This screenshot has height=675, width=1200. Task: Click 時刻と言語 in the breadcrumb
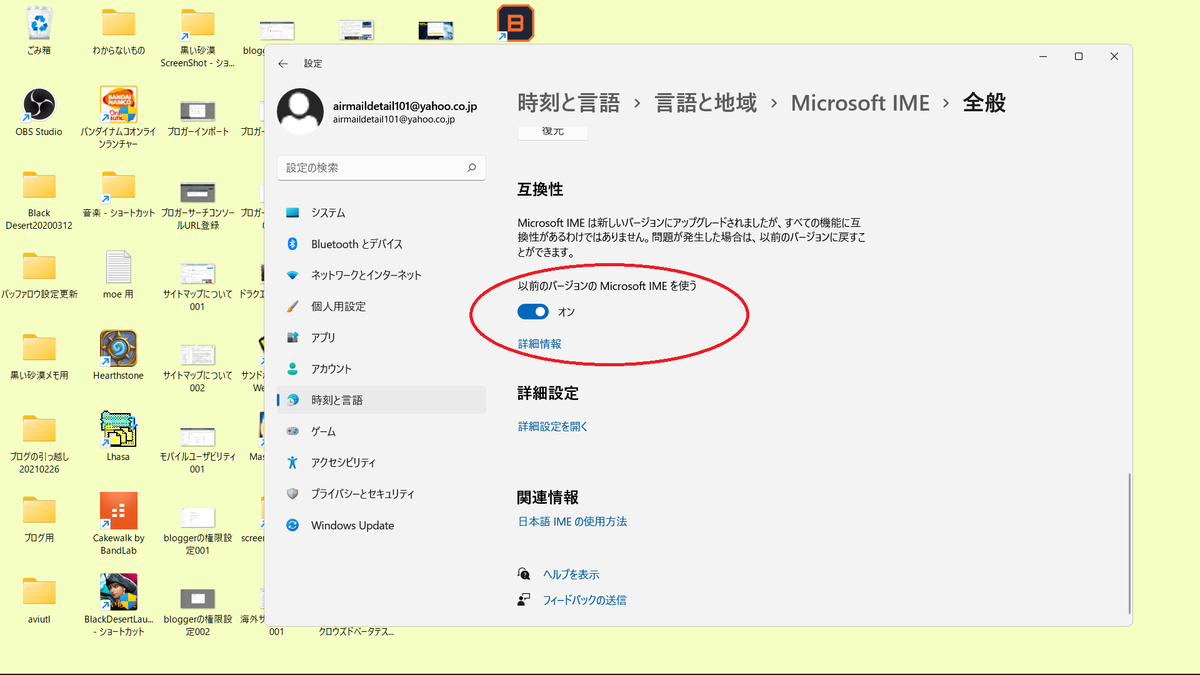click(569, 103)
